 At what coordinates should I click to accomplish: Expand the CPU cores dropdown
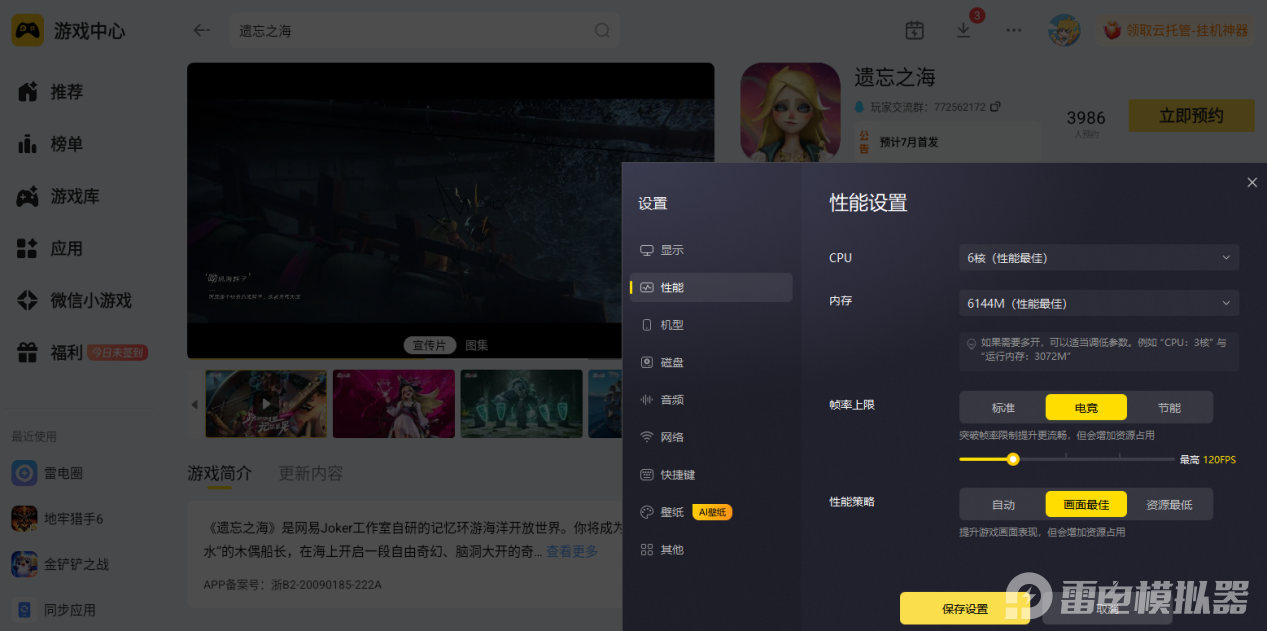tap(1098, 257)
